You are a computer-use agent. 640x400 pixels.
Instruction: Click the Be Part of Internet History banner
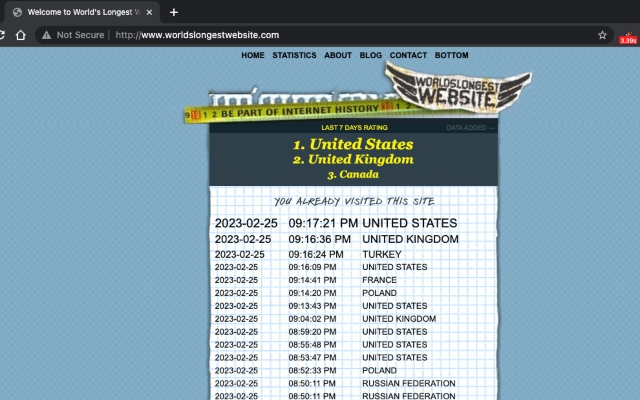(x=290, y=114)
